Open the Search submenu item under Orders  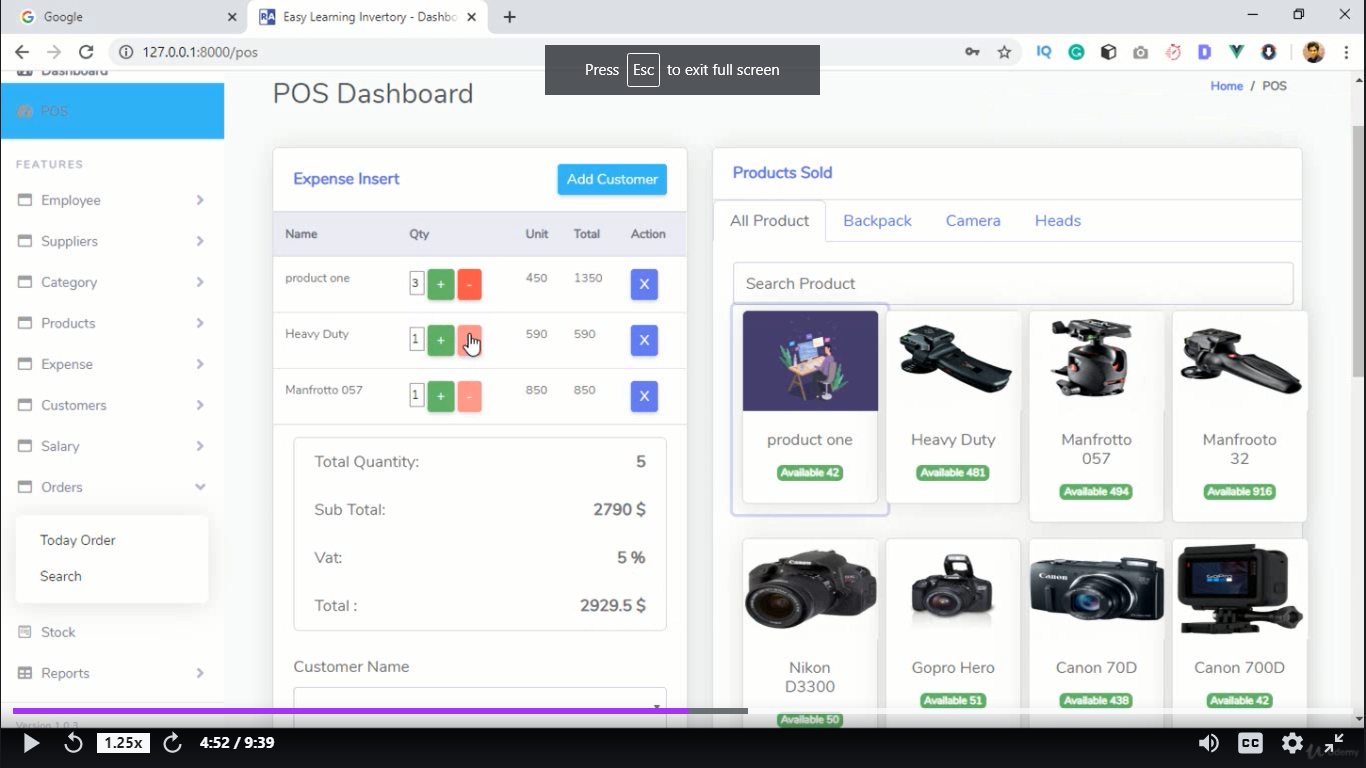(61, 576)
